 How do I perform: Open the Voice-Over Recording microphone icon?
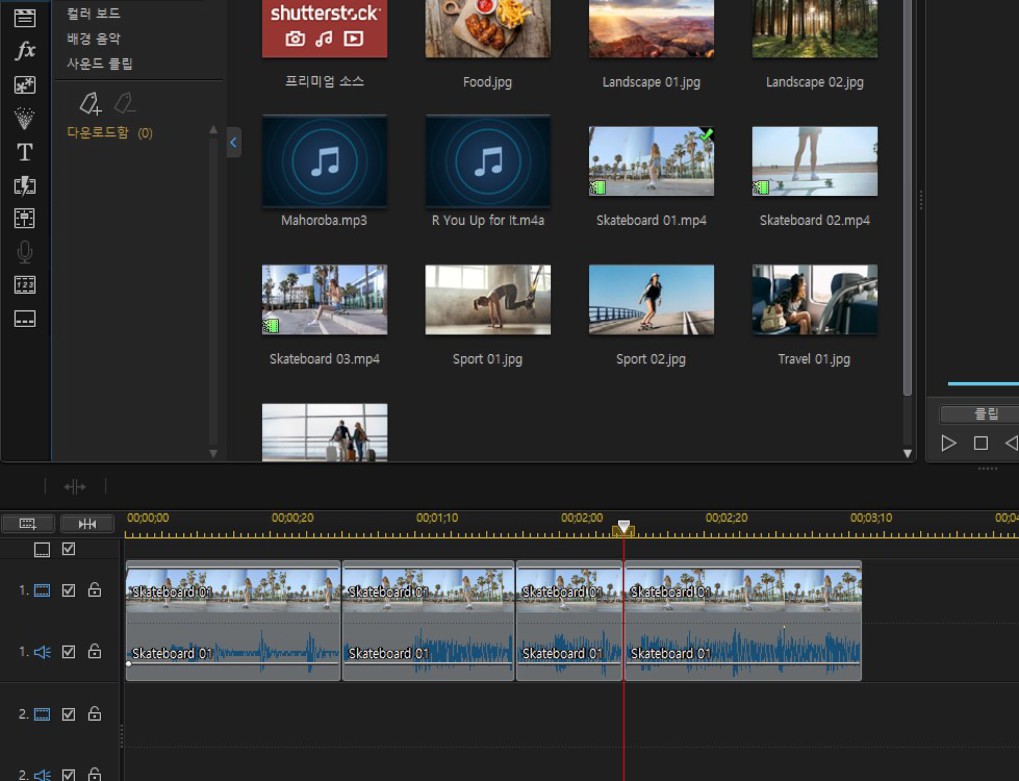pyautogui.click(x=25, y=252)
